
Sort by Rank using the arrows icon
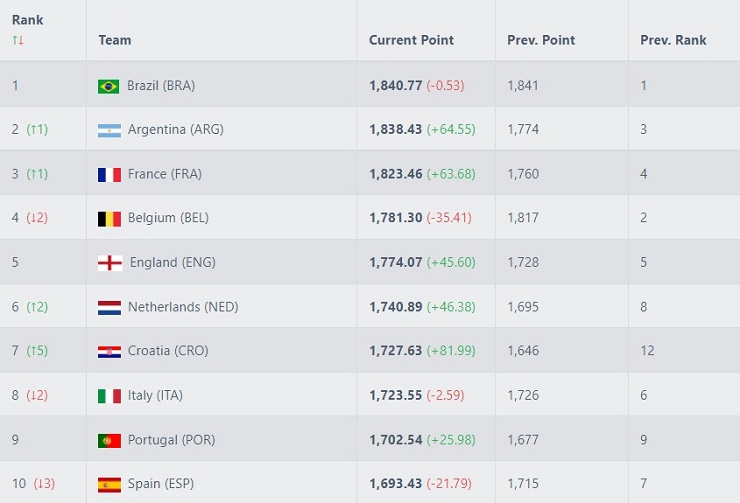tap(18, 40)
